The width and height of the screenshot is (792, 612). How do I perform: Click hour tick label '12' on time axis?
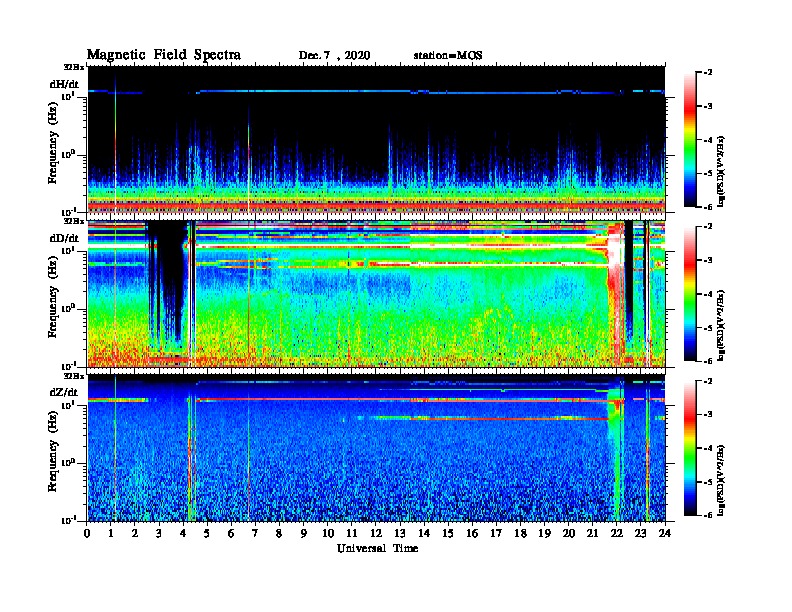[x=376, y=534]
